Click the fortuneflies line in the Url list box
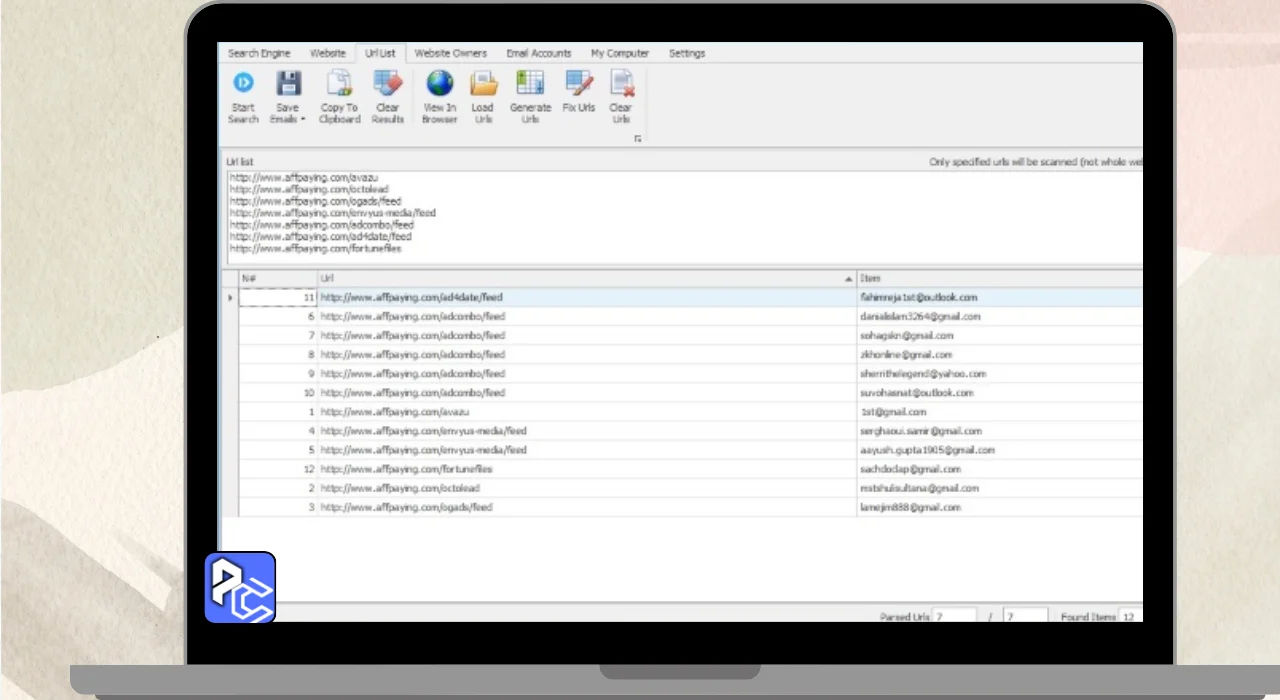The height and width of the screenshot is (700, 1280). [x=315, y=249]
